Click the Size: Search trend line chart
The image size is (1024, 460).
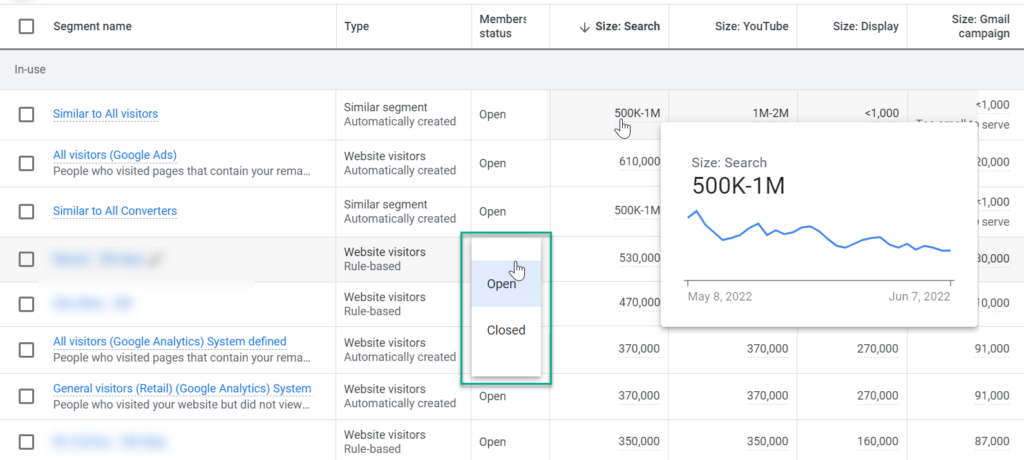pos(818,236)
